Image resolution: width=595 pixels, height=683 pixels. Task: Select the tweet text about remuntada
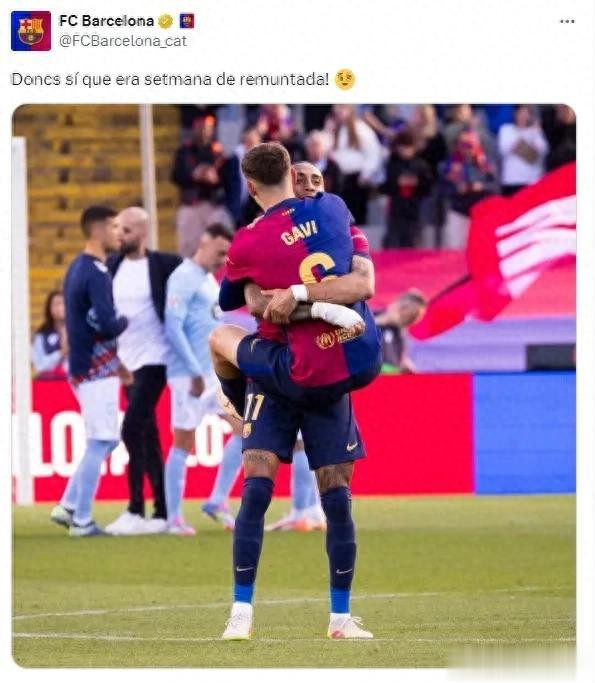click(x=170, y=79)
